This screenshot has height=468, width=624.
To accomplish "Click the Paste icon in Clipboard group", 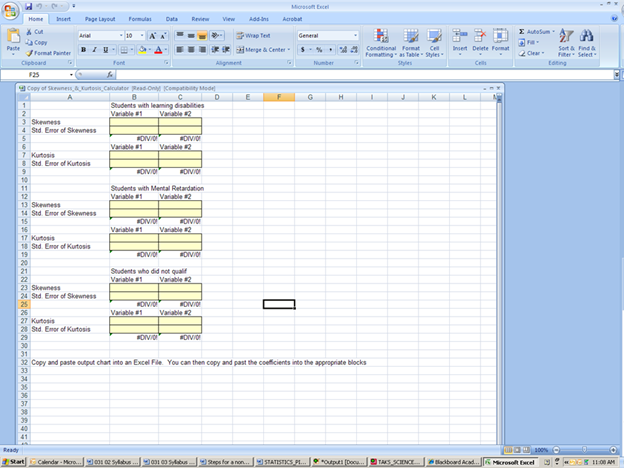I will coord(13,38).
